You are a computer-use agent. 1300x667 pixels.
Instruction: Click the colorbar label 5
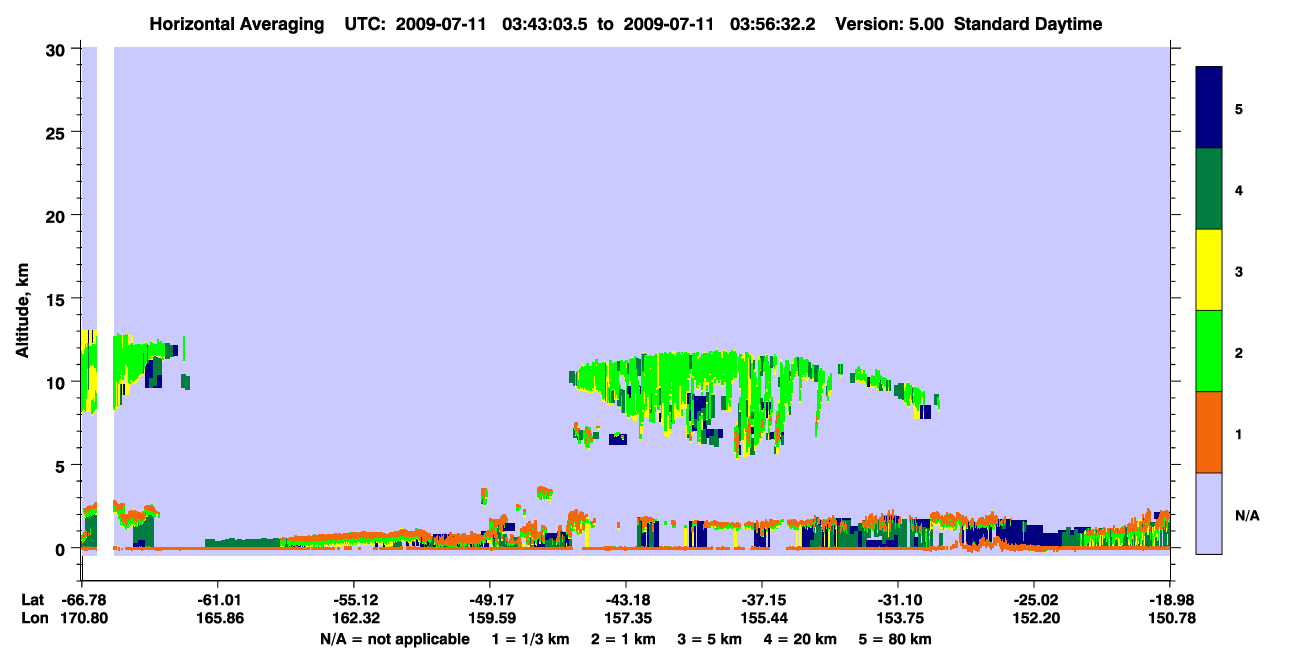[1238, 108]
